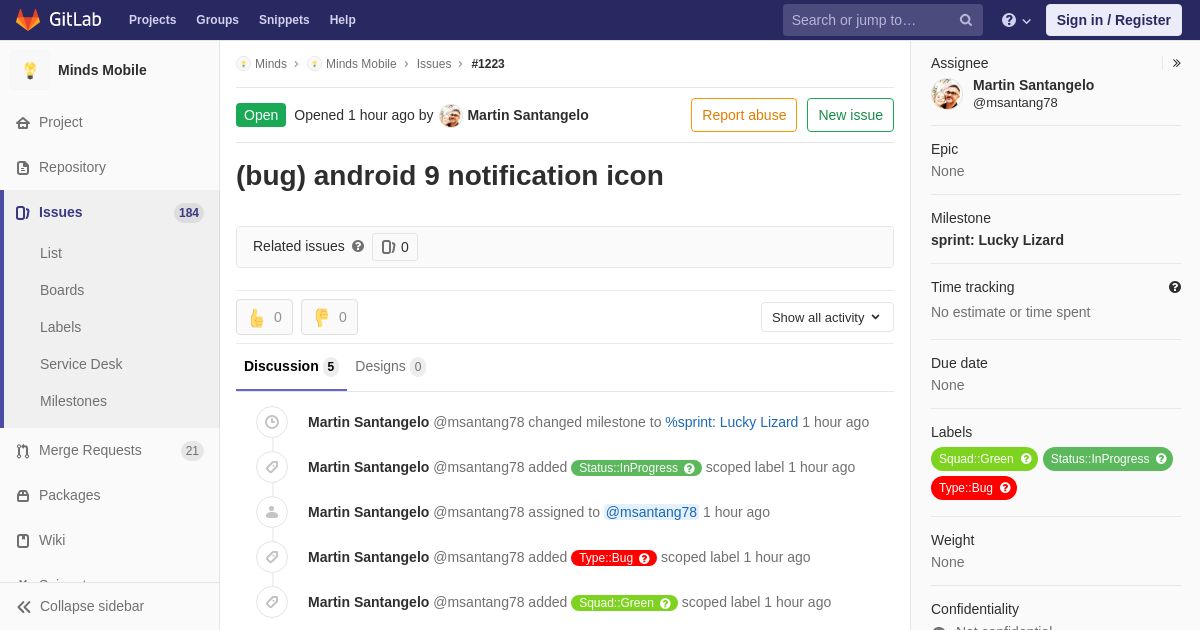This screenshot has height=630, width=1200.
Task: Click the label icon beside Status::InProgress activity
Action: [272, 467]
